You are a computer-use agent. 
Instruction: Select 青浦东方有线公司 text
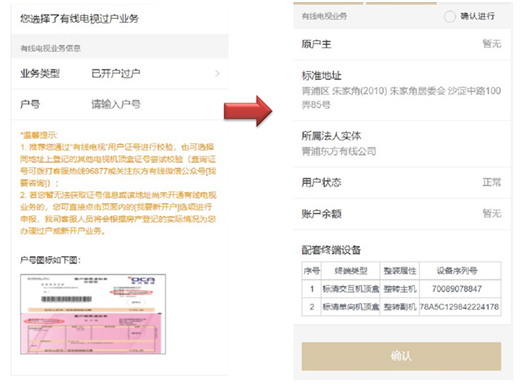339,151
